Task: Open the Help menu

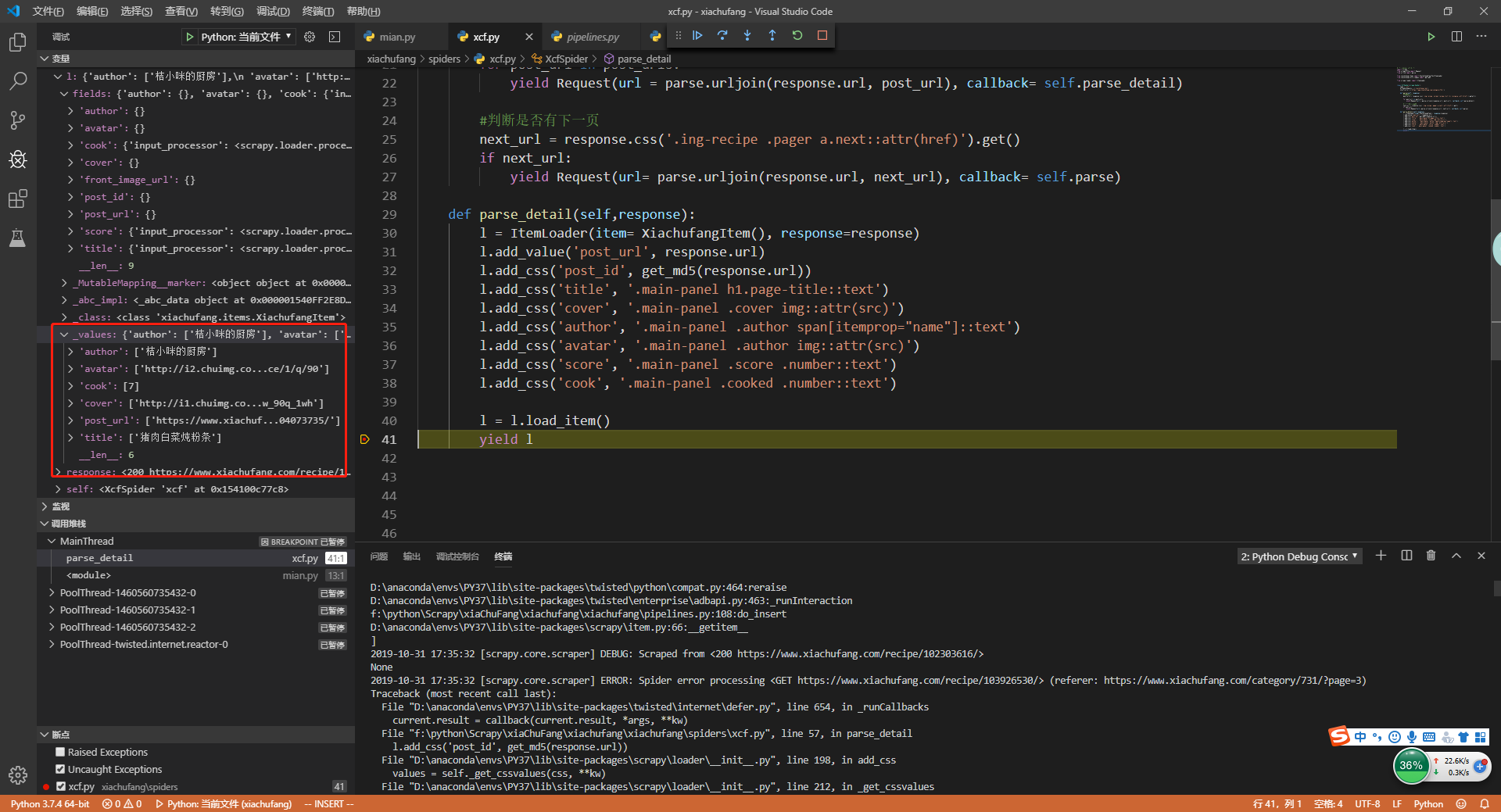Action: tap(364, 11)
